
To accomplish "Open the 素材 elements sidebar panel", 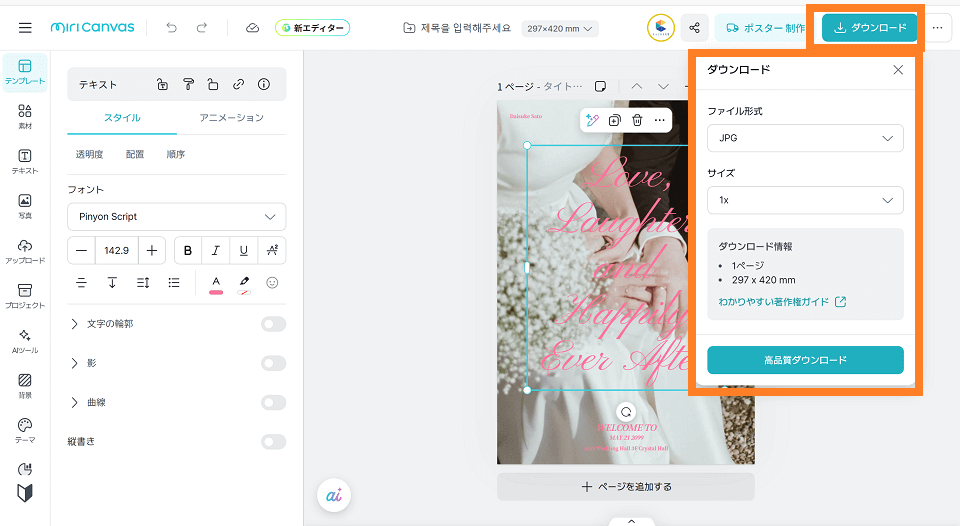I will tap(25, 116).
